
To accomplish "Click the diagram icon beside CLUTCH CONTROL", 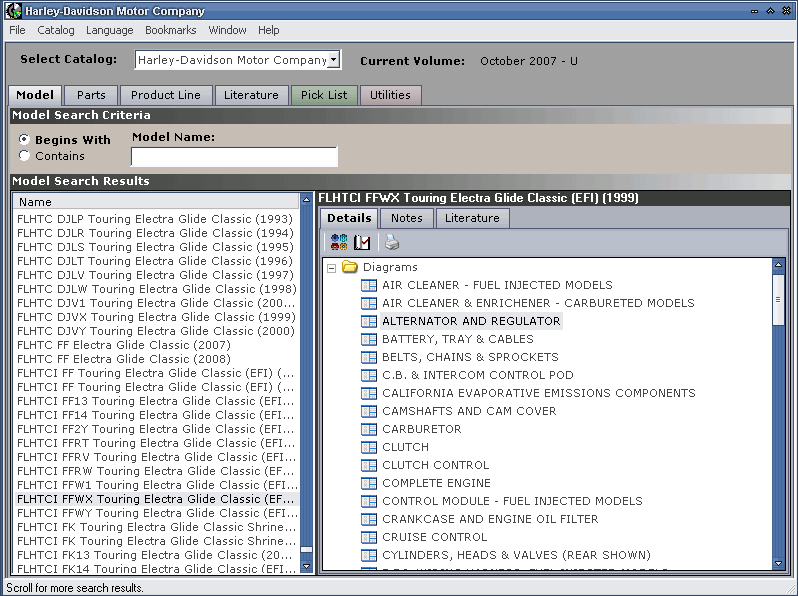I will (x=369, y=465).
